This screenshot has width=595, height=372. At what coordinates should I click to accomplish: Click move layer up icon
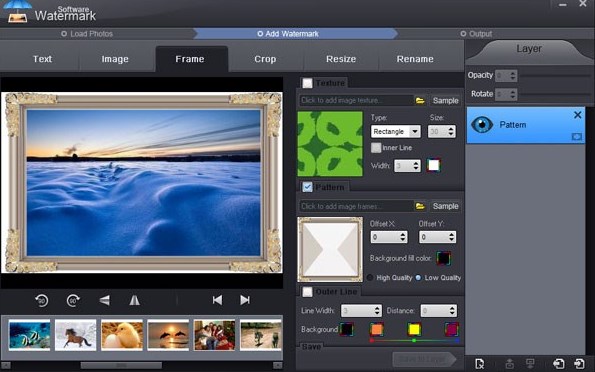(510, 364)
